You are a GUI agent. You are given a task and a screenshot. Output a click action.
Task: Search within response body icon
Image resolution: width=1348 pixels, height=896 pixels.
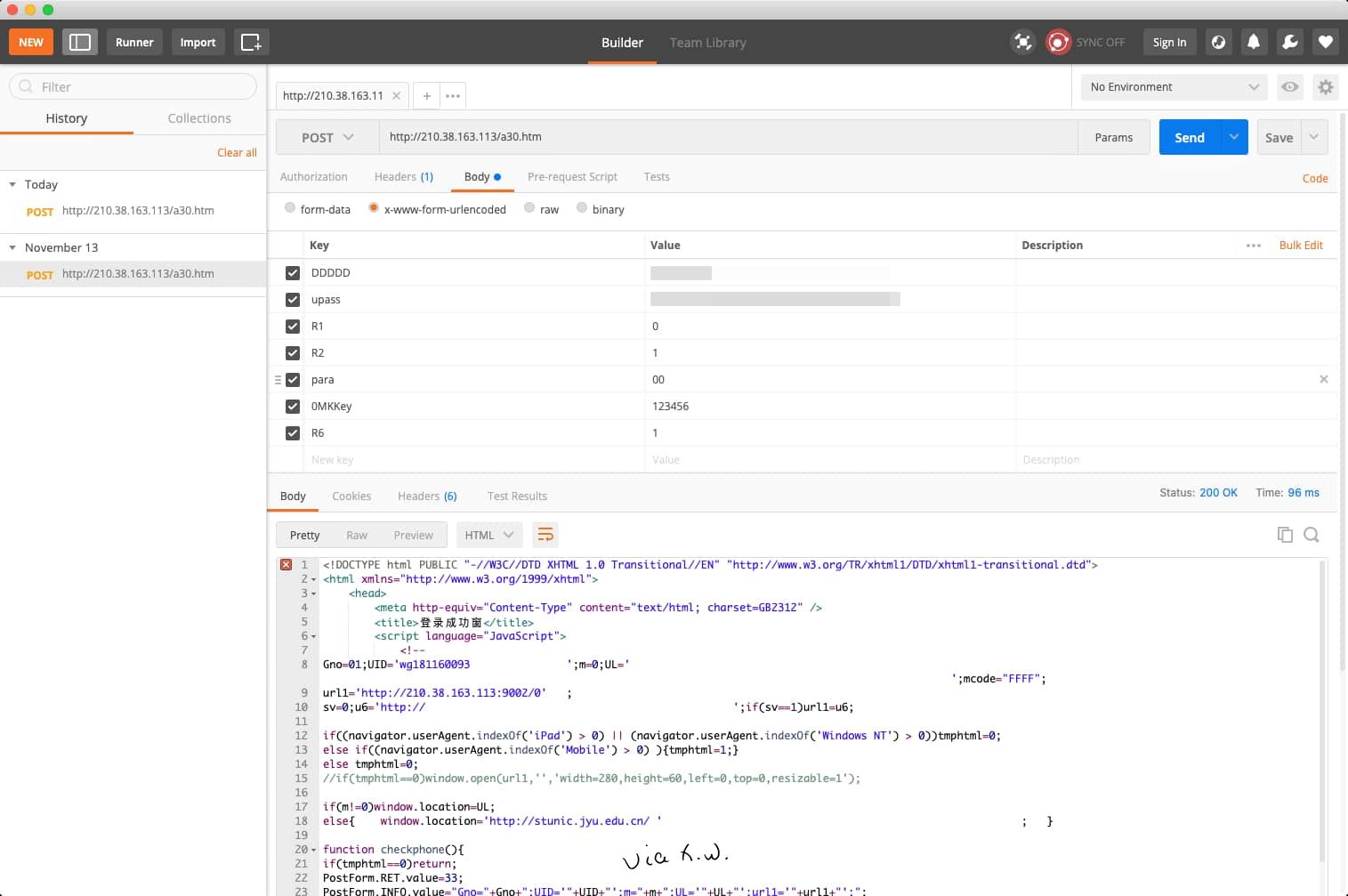pyautogui.click(x=1311, y=535)
